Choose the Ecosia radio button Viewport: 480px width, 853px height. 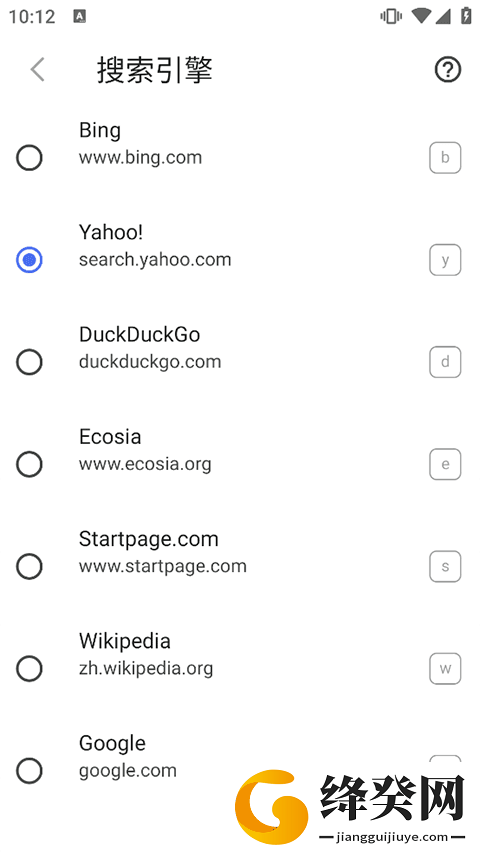(x=29, y=464)
